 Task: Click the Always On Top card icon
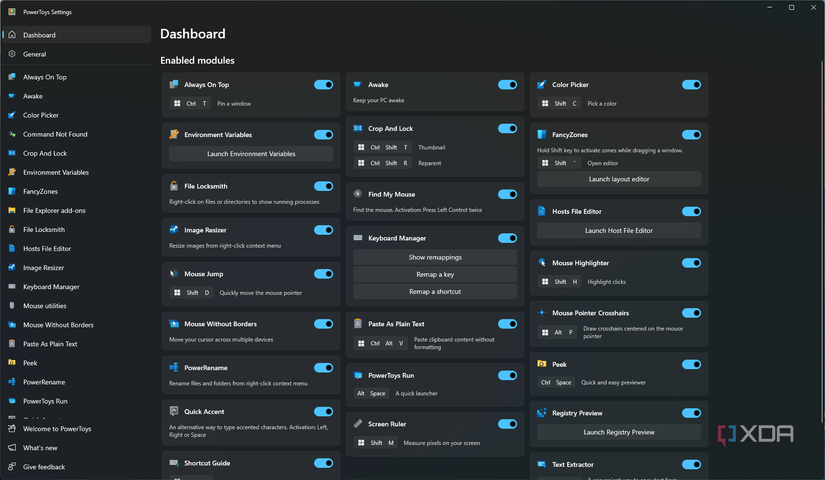[x=174, y=84]
